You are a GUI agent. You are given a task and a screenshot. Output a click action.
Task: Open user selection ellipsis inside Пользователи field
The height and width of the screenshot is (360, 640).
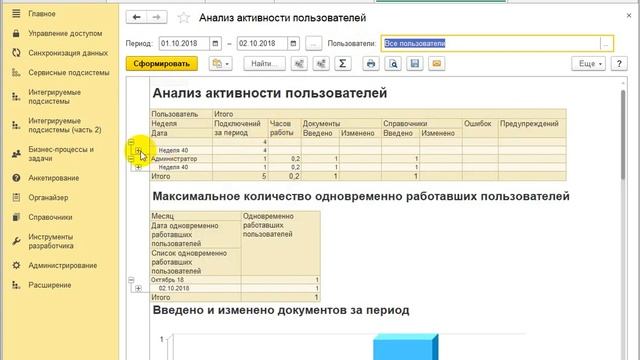point(606,43)
